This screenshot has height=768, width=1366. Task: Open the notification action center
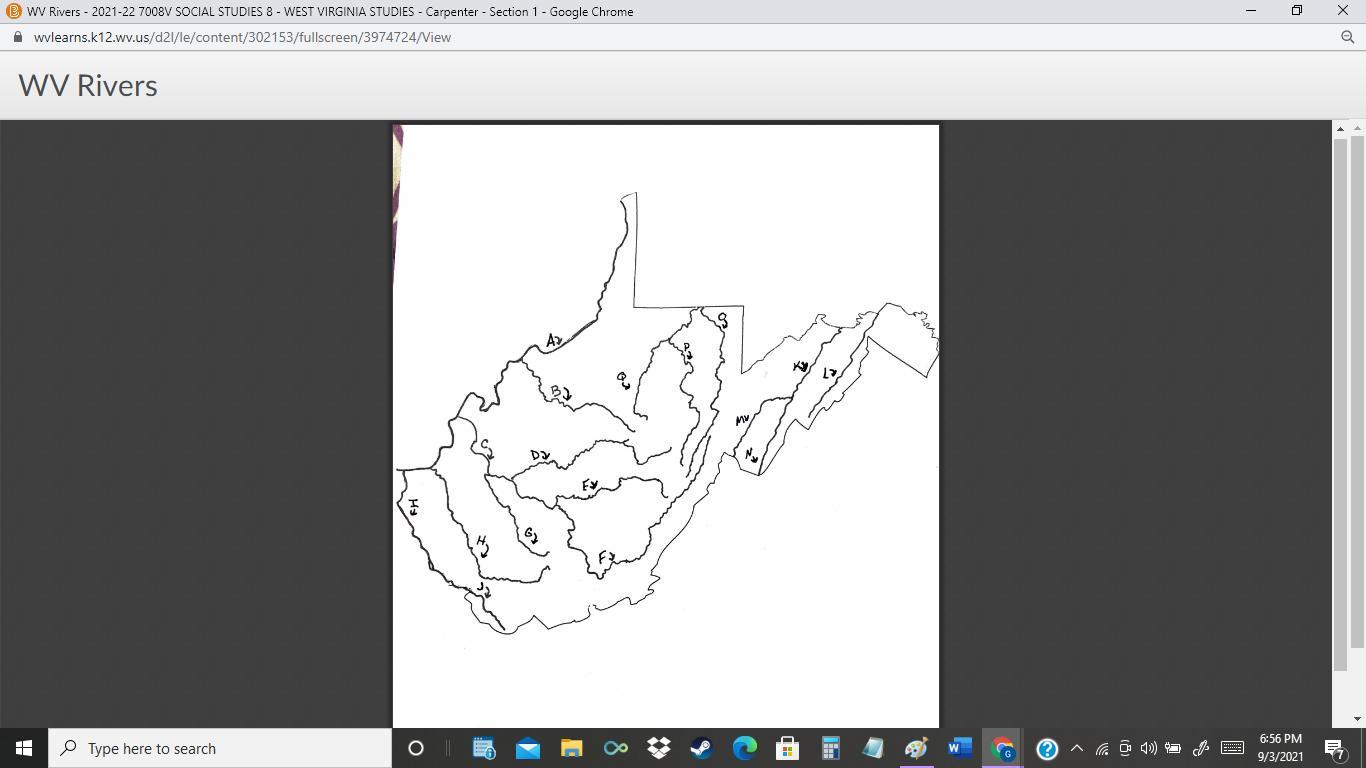[1334, 748]
